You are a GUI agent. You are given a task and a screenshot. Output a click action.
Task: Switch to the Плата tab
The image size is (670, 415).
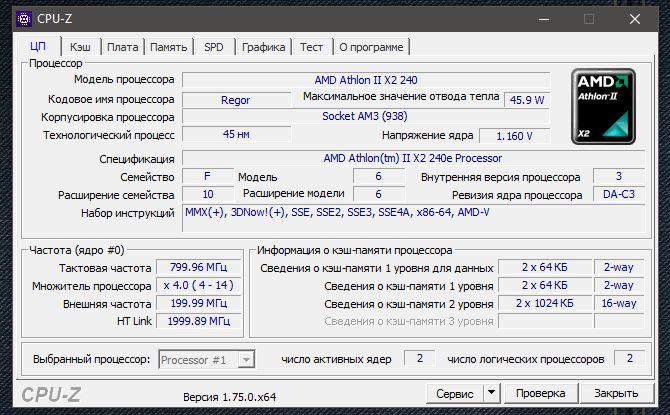123,47
